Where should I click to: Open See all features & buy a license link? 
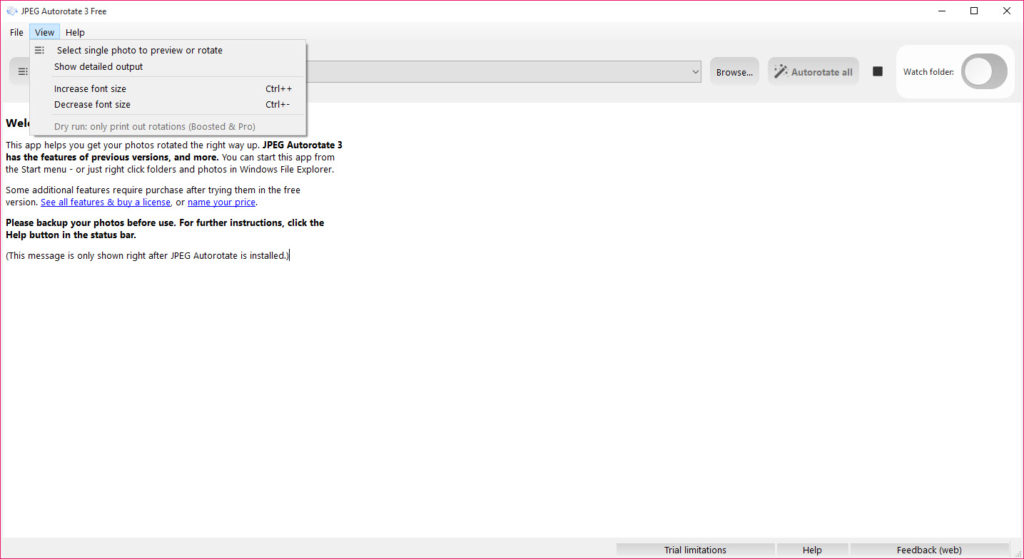click(x=105, y=202)
